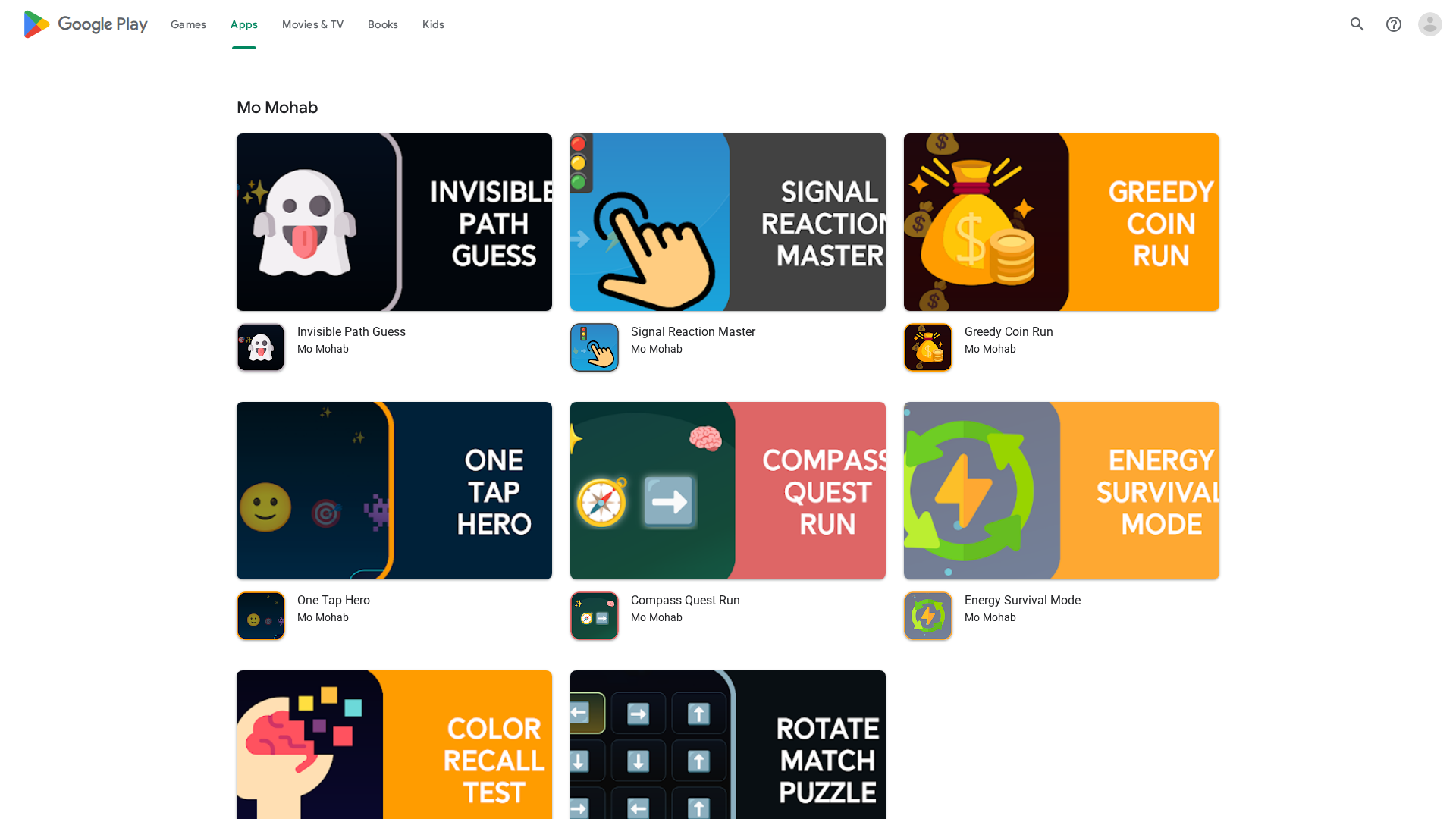Screen dimensions: 1456x819
Task: Open the Kids tab
Action: (433, 24)
